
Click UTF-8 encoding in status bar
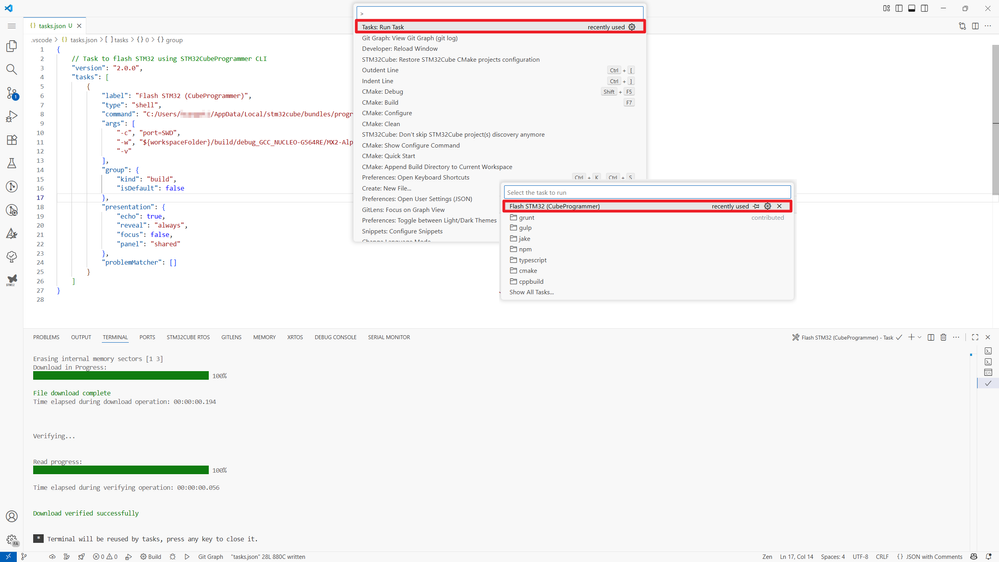pyautogui.click(x=860, y=556)
